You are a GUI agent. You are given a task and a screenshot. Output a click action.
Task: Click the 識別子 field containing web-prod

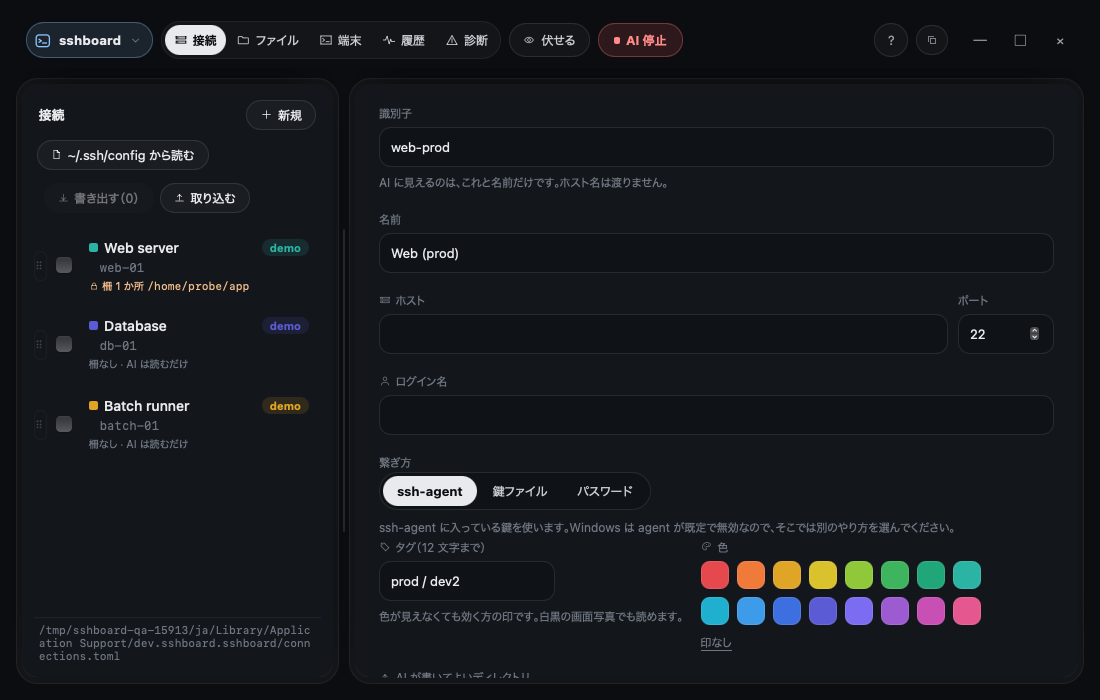point(716,147)
